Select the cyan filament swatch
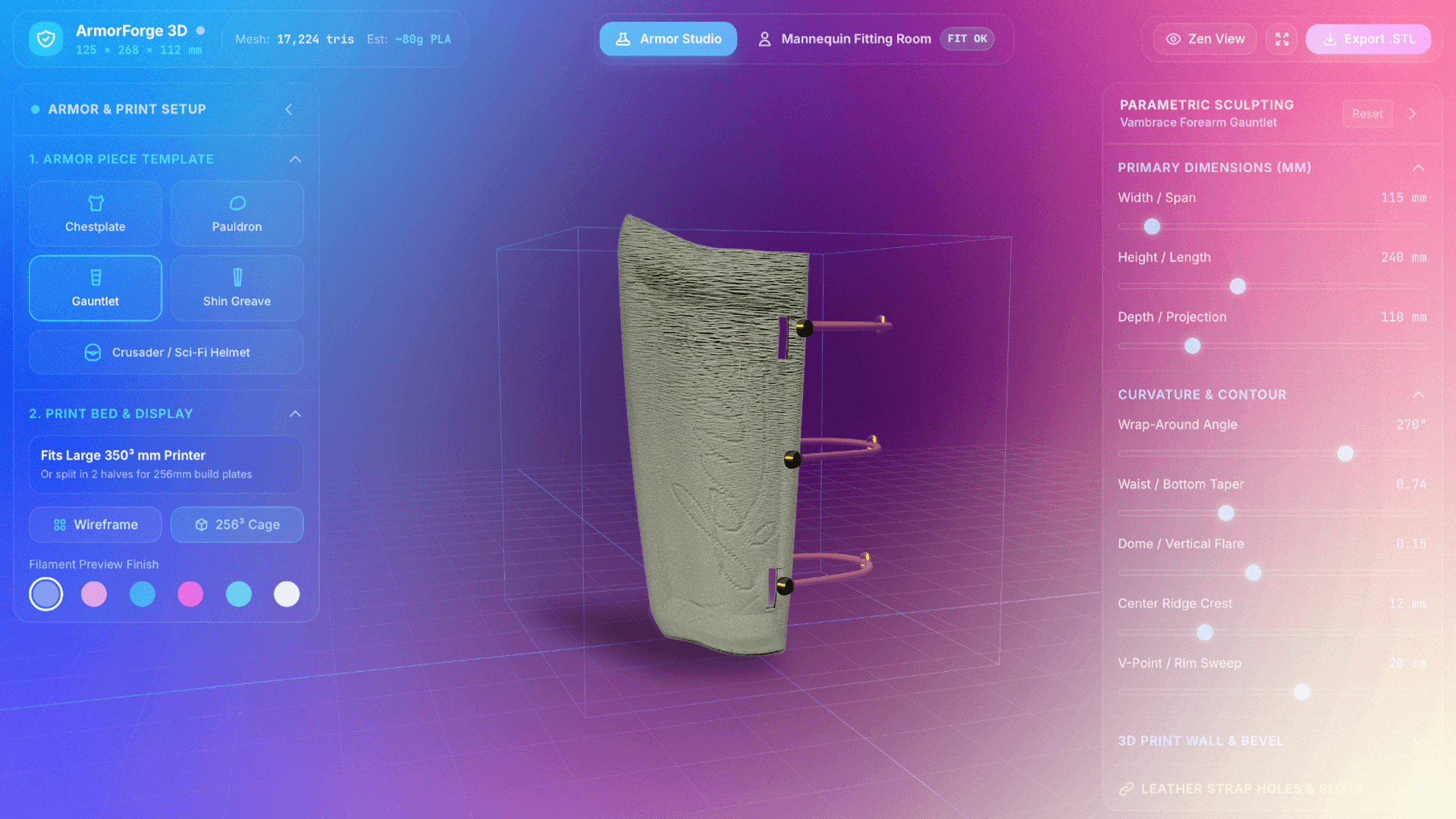 (239, 594)
